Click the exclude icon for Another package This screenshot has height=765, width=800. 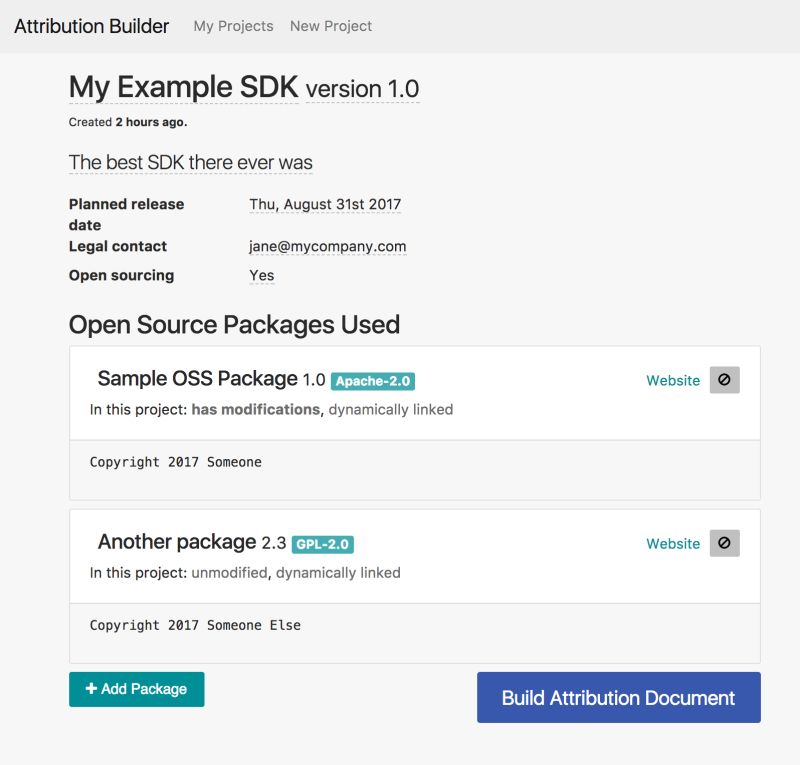tap(723, 543)
